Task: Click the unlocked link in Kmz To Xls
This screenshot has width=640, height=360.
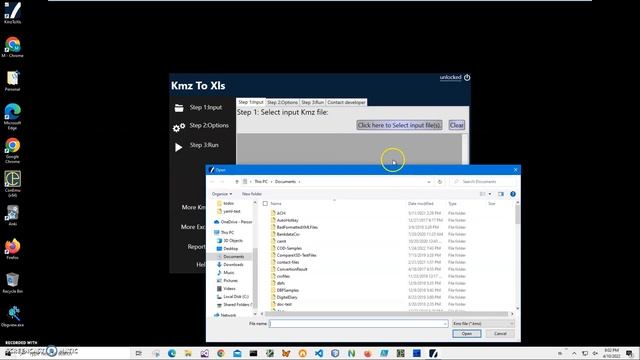Action: coord(450,78)
